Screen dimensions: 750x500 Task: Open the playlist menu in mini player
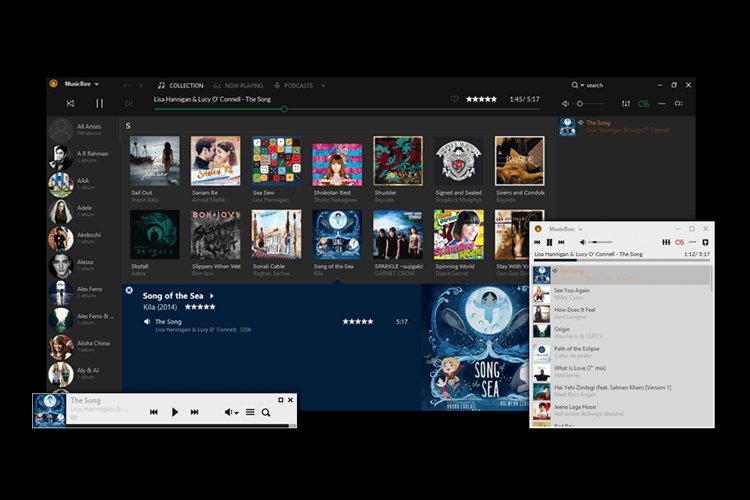(250, 412)
